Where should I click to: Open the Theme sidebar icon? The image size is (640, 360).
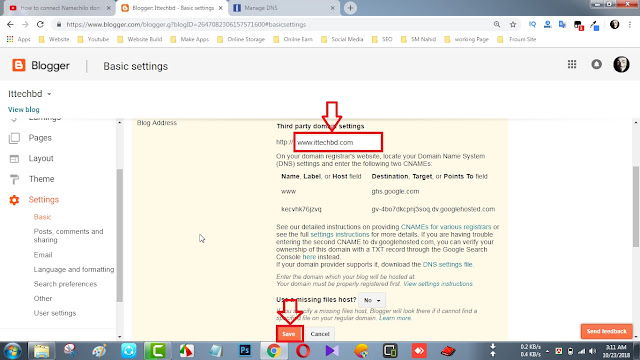14,179
